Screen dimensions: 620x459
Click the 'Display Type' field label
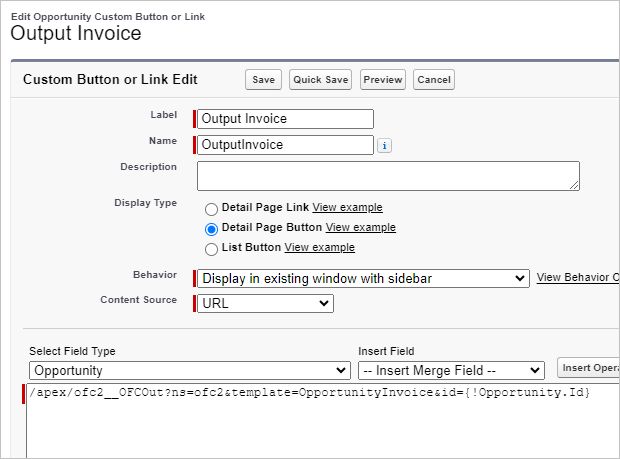[146, 203]
